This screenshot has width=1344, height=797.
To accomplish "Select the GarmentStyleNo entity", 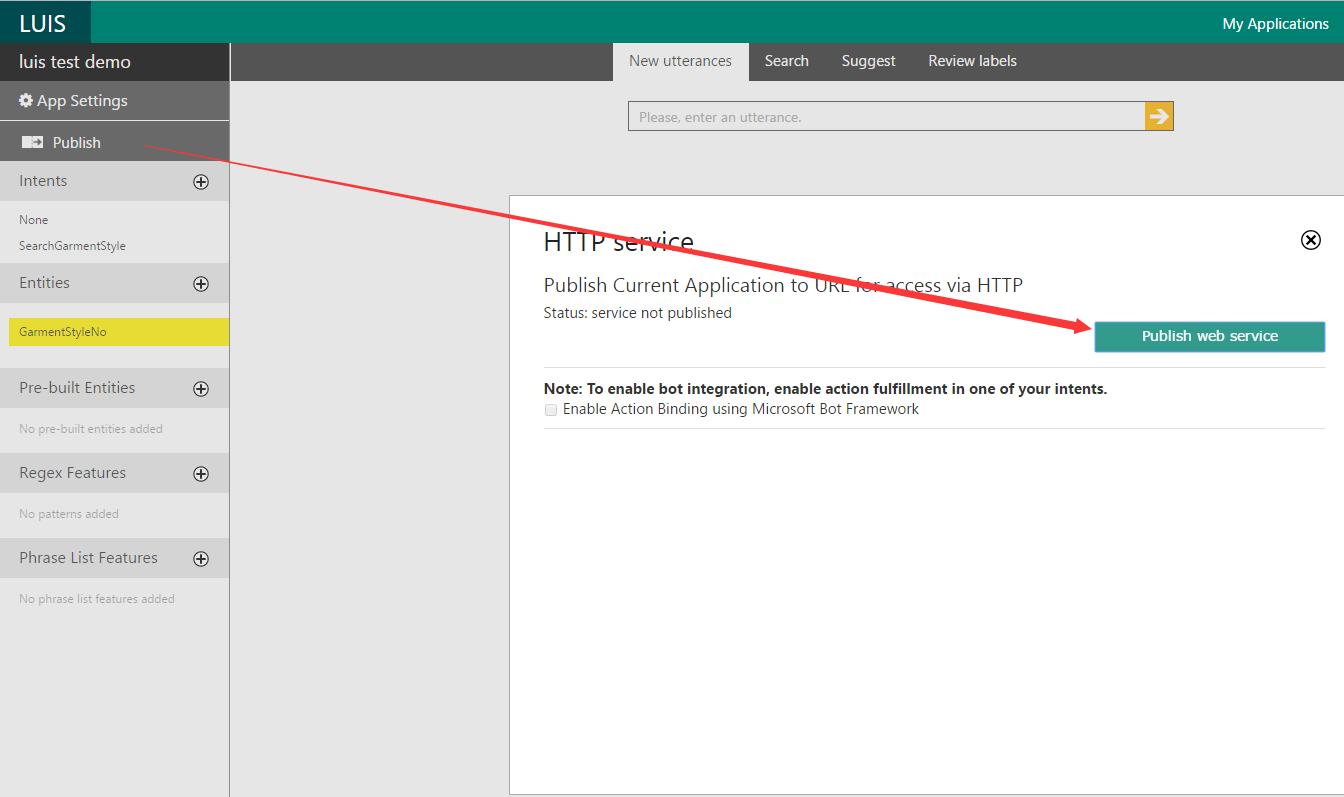I will [x=119, y=332].
